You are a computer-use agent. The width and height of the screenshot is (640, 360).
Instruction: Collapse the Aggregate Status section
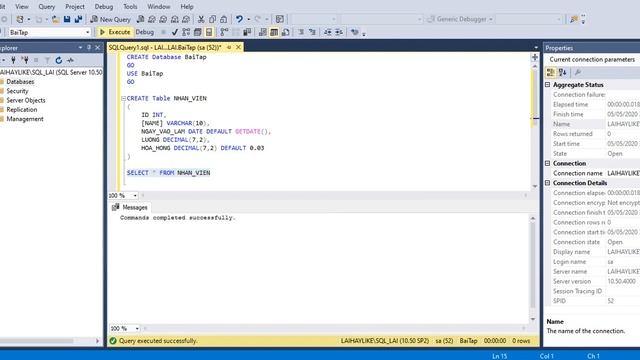click(548, 84)
